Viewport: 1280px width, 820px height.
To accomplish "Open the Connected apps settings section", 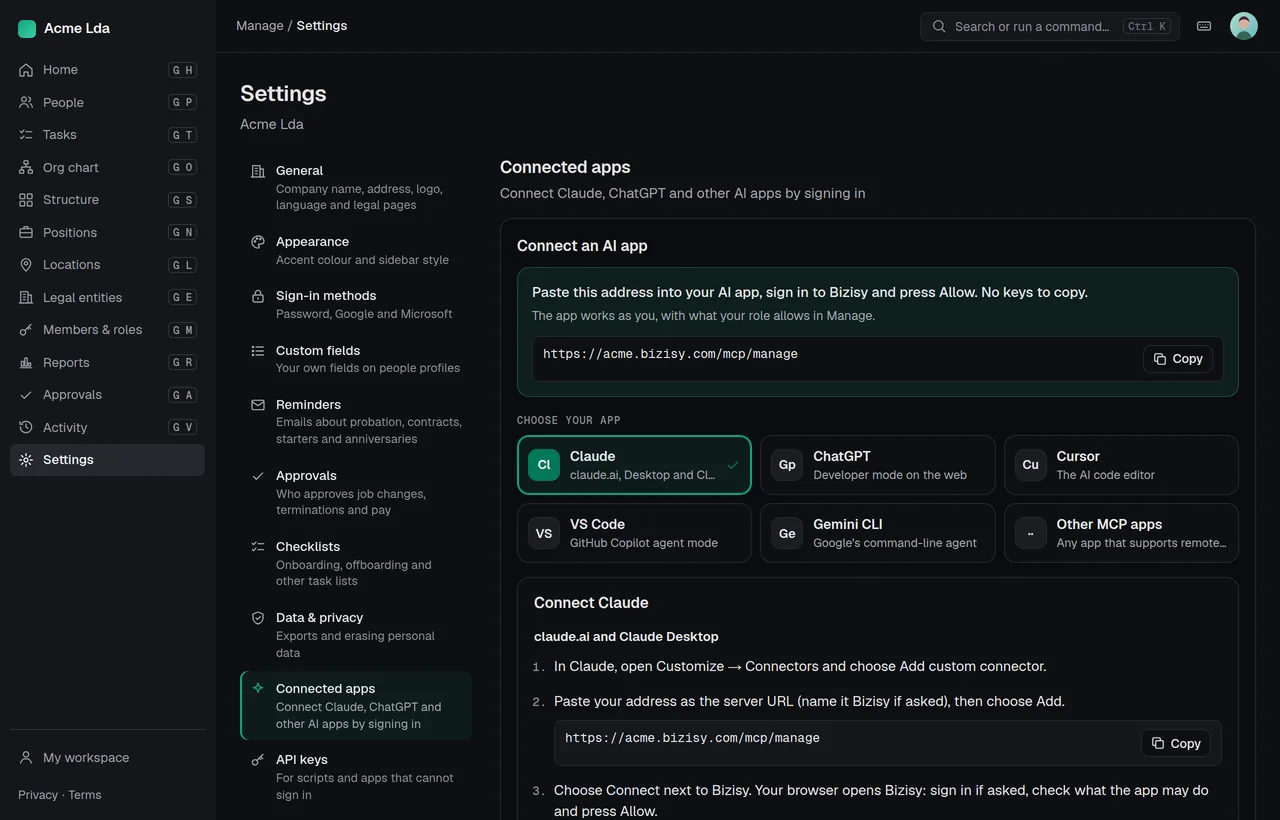I will pyautogui.click(x=356, y=705).
